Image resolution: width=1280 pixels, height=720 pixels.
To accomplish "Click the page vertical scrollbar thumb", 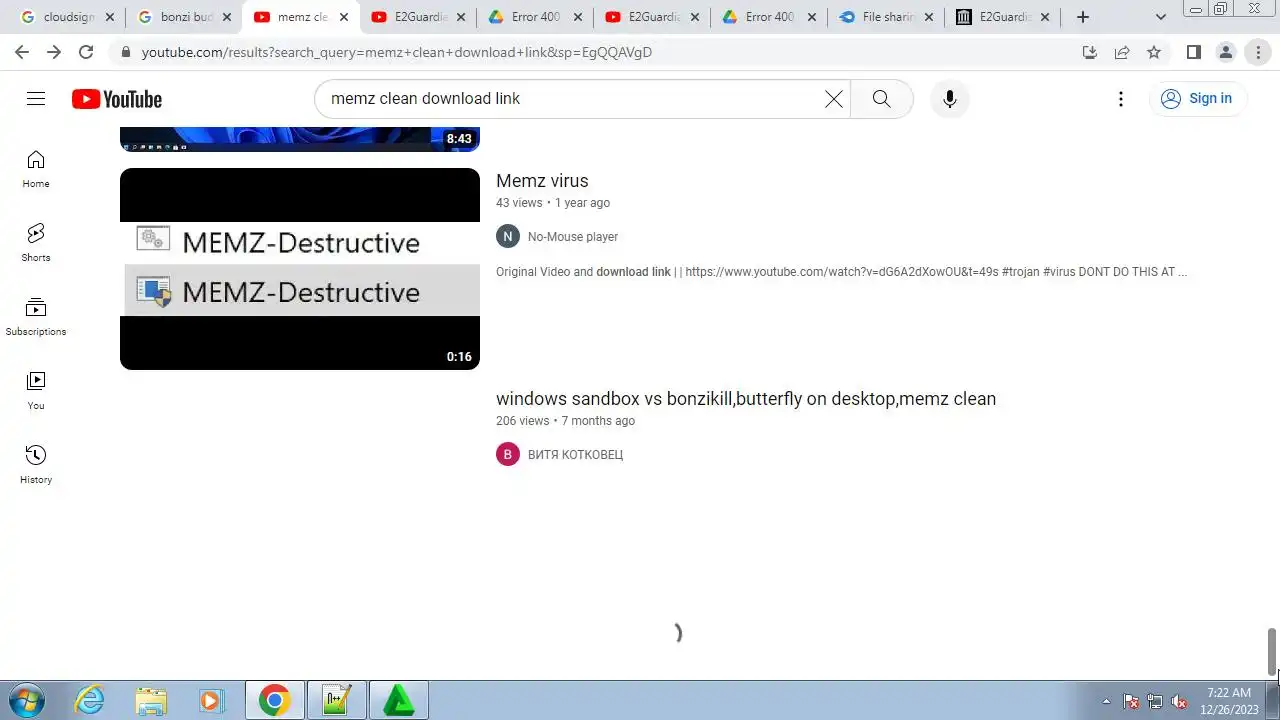I will click(1272, 651).
